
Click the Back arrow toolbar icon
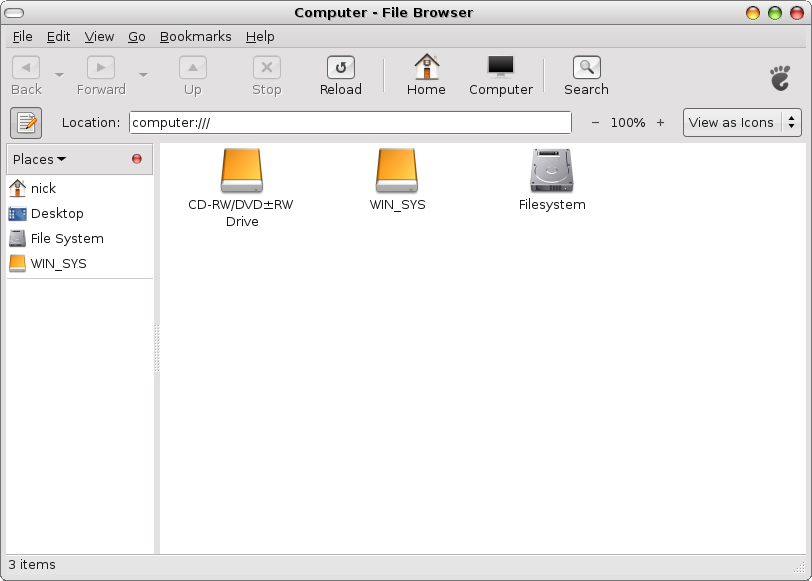(x=26, y=68)
